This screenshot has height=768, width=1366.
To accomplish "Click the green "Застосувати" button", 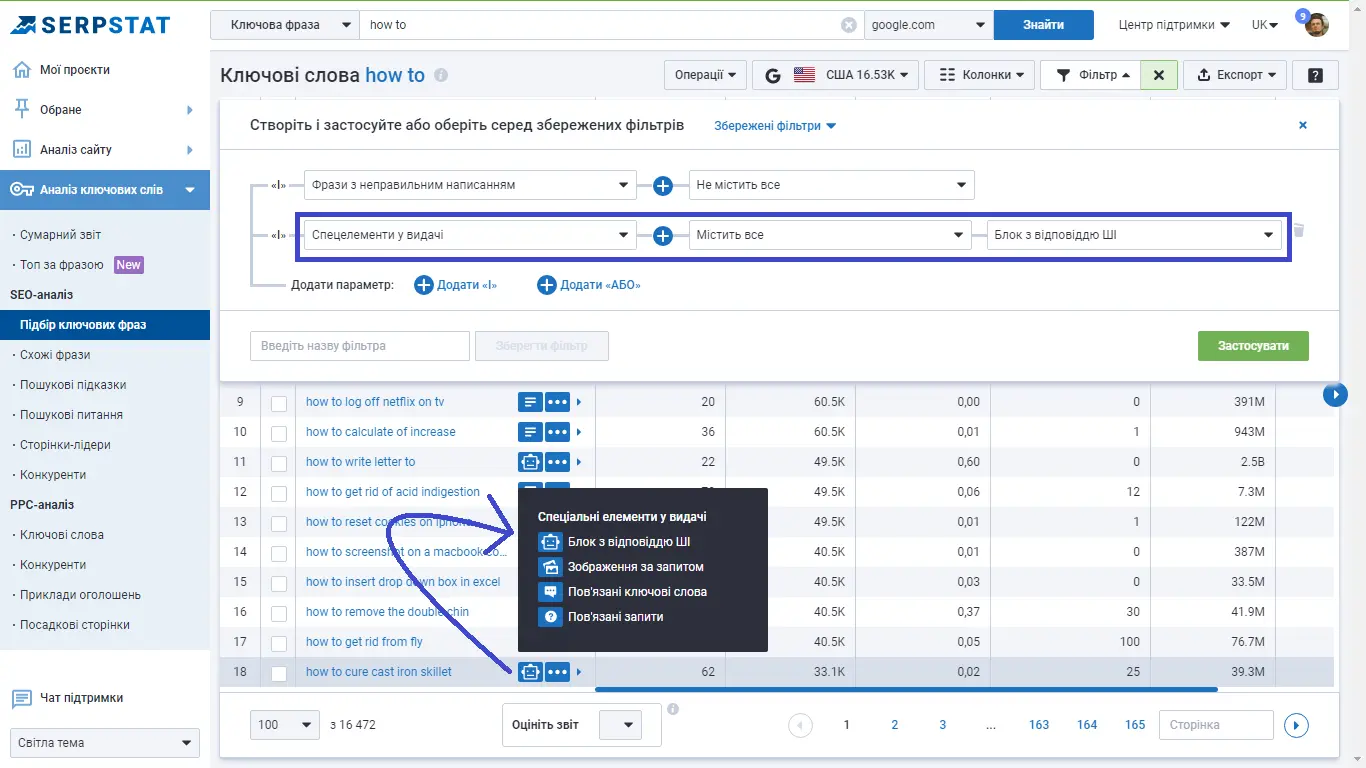I will (x=1253, y=346).
